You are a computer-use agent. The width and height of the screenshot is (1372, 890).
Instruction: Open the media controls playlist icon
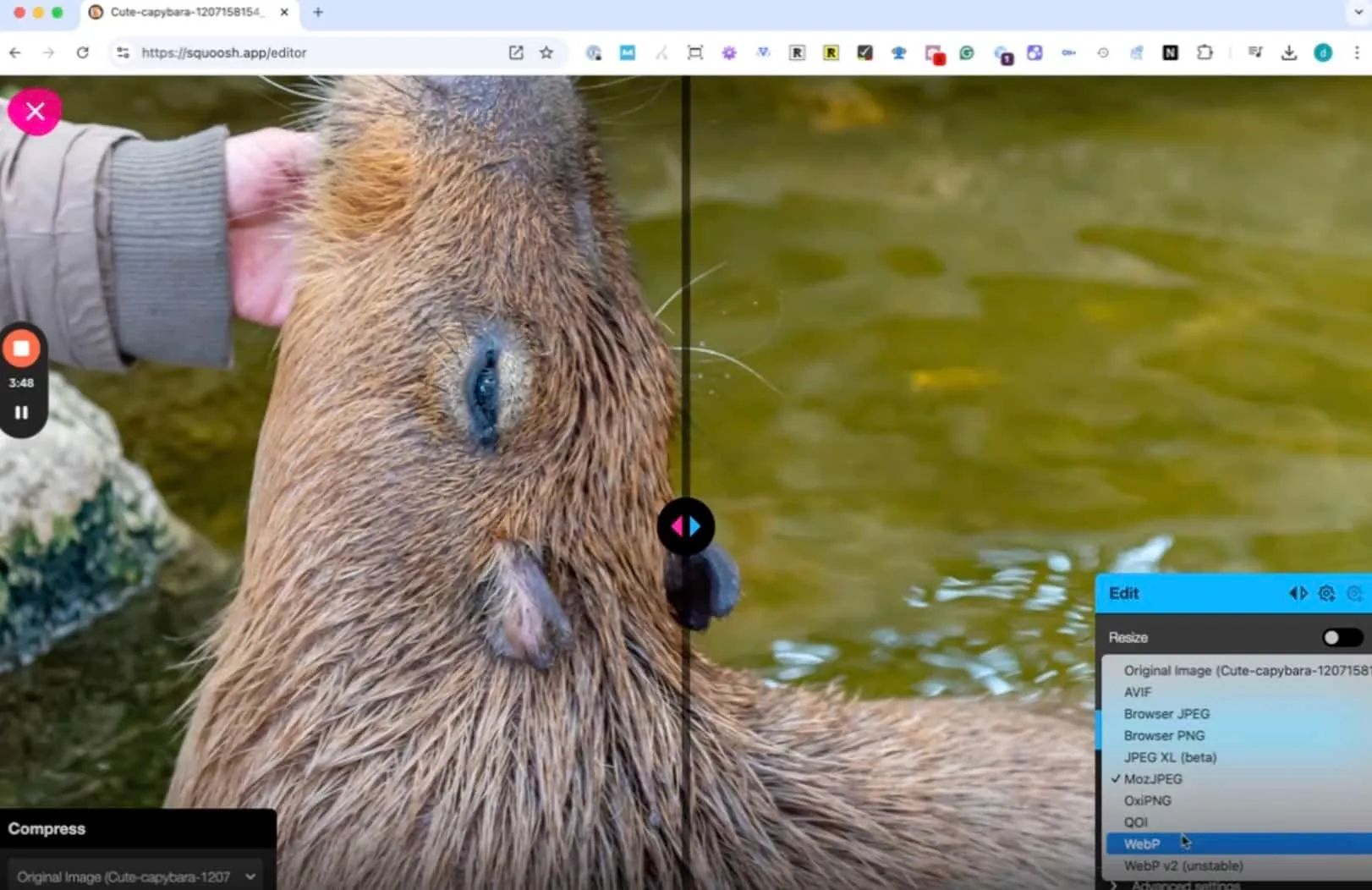pyautogui.click(x=1255, y=52)
